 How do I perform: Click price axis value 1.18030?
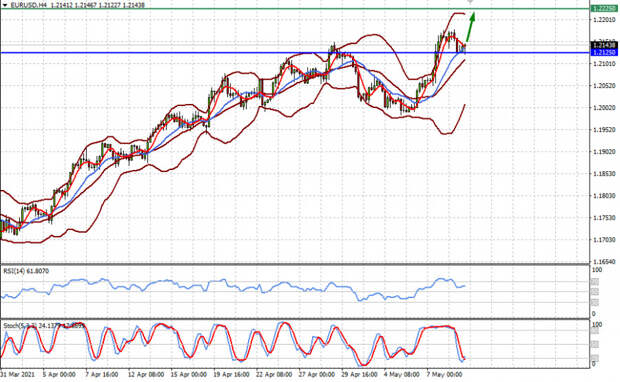605,195
